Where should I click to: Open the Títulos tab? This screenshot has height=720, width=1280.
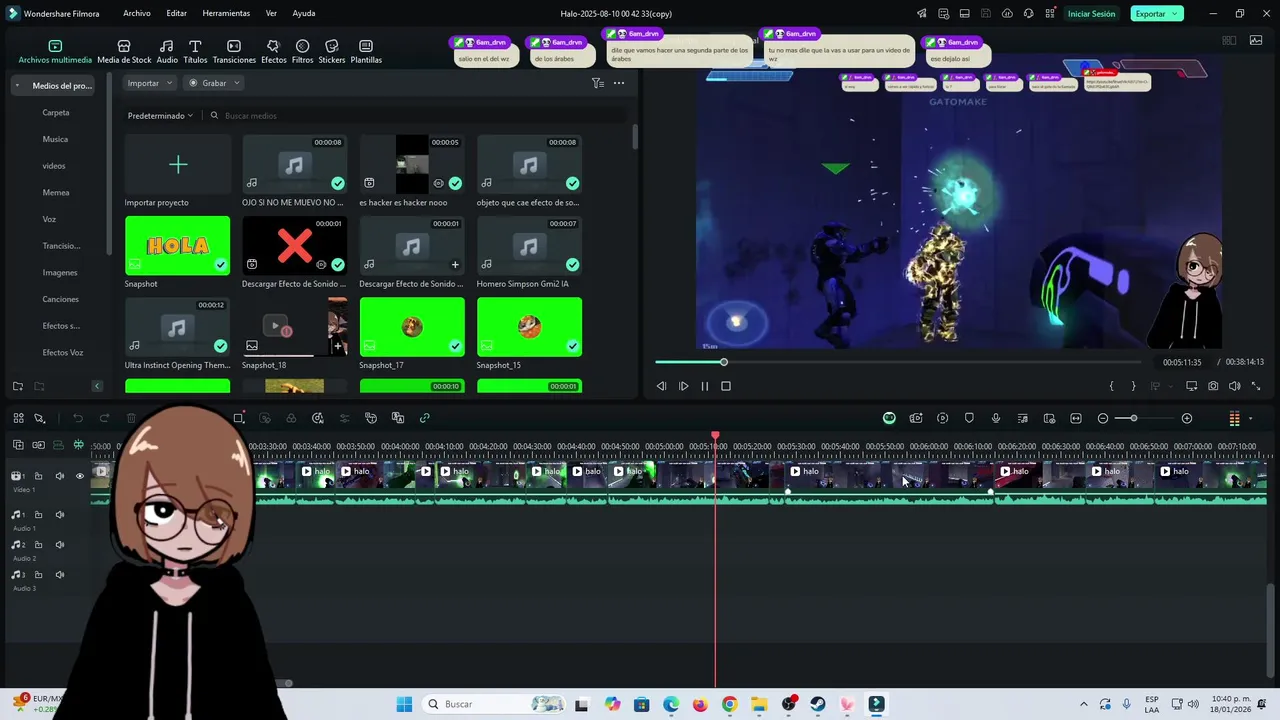[195, 52]
